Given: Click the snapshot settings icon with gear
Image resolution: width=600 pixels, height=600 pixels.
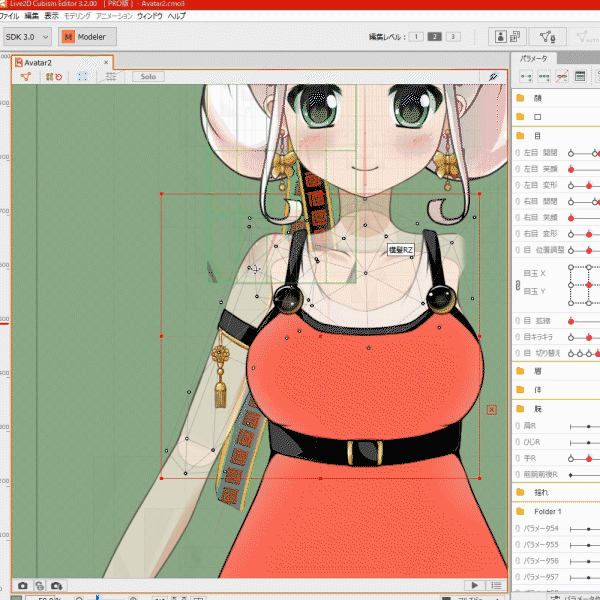Looking at the screenshot, I should coord(39,585).
